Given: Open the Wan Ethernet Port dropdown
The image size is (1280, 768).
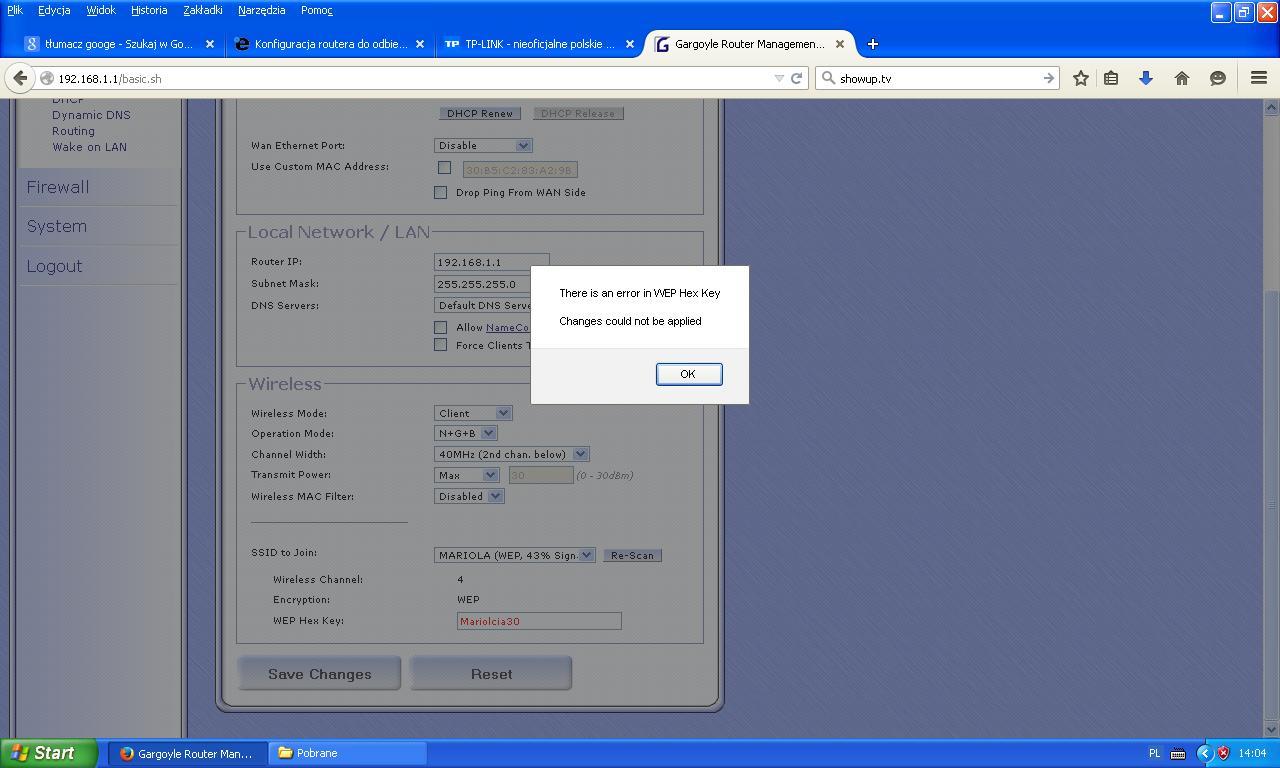Looking at the screenshot, I should 483,145.
